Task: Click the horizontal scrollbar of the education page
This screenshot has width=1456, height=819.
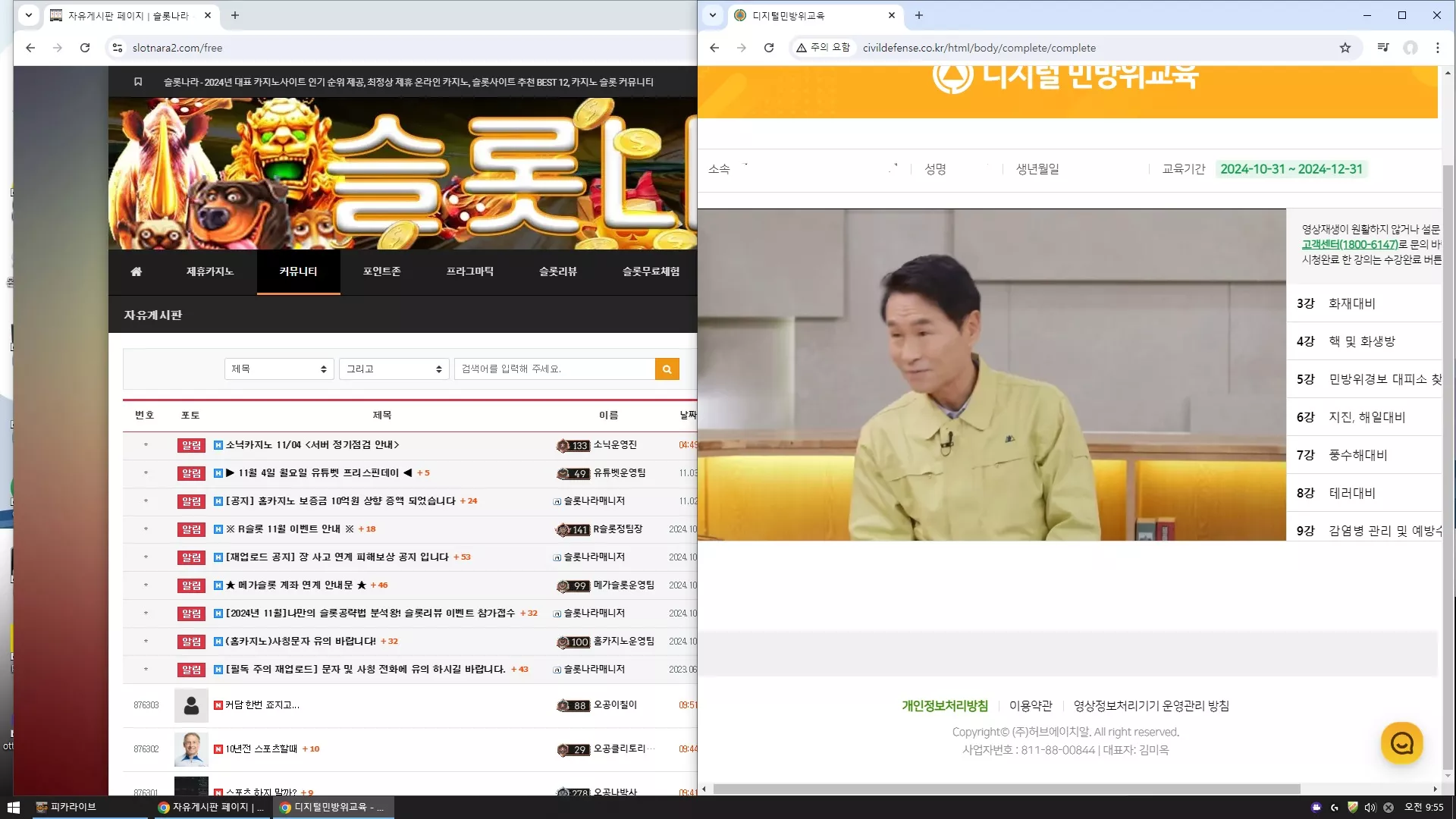Action: pyautogui.click(x=1006, y=789)
